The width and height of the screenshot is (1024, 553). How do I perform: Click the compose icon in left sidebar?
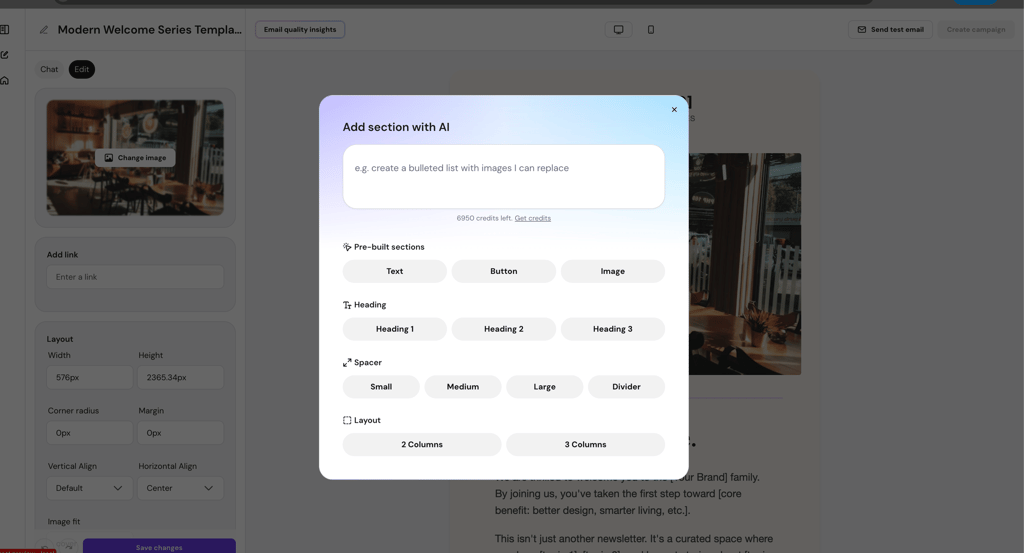(x=5, y=55)
